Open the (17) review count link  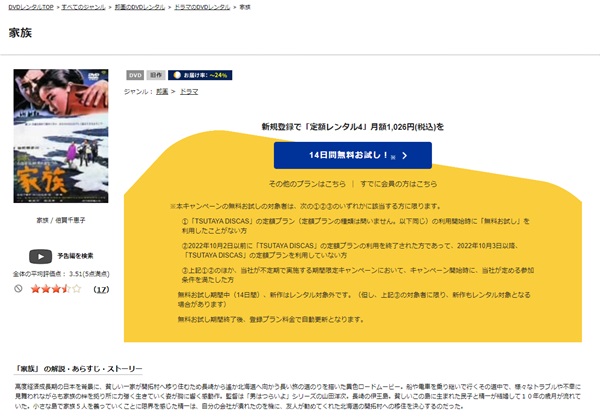pos(101,290)
